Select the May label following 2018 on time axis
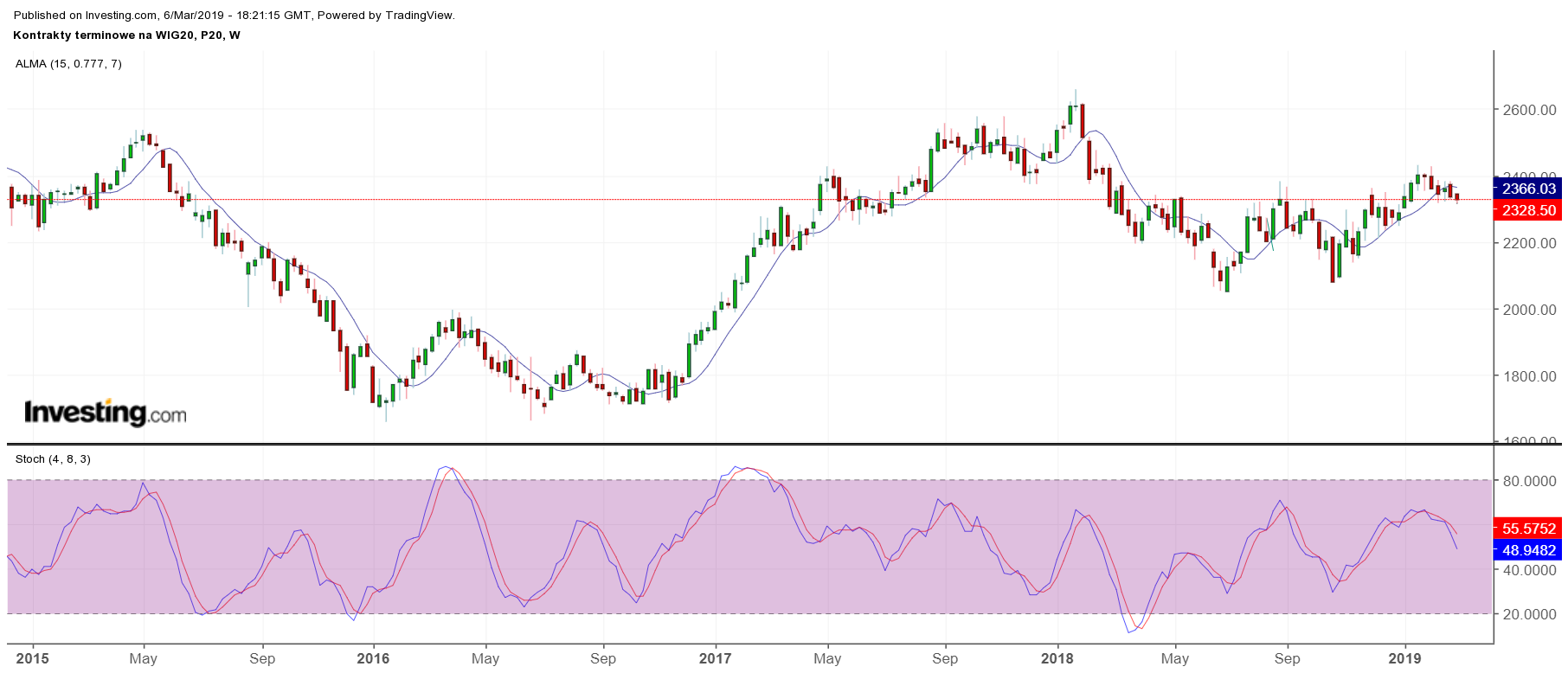 pyautogui.click(x=1175, y=659)
